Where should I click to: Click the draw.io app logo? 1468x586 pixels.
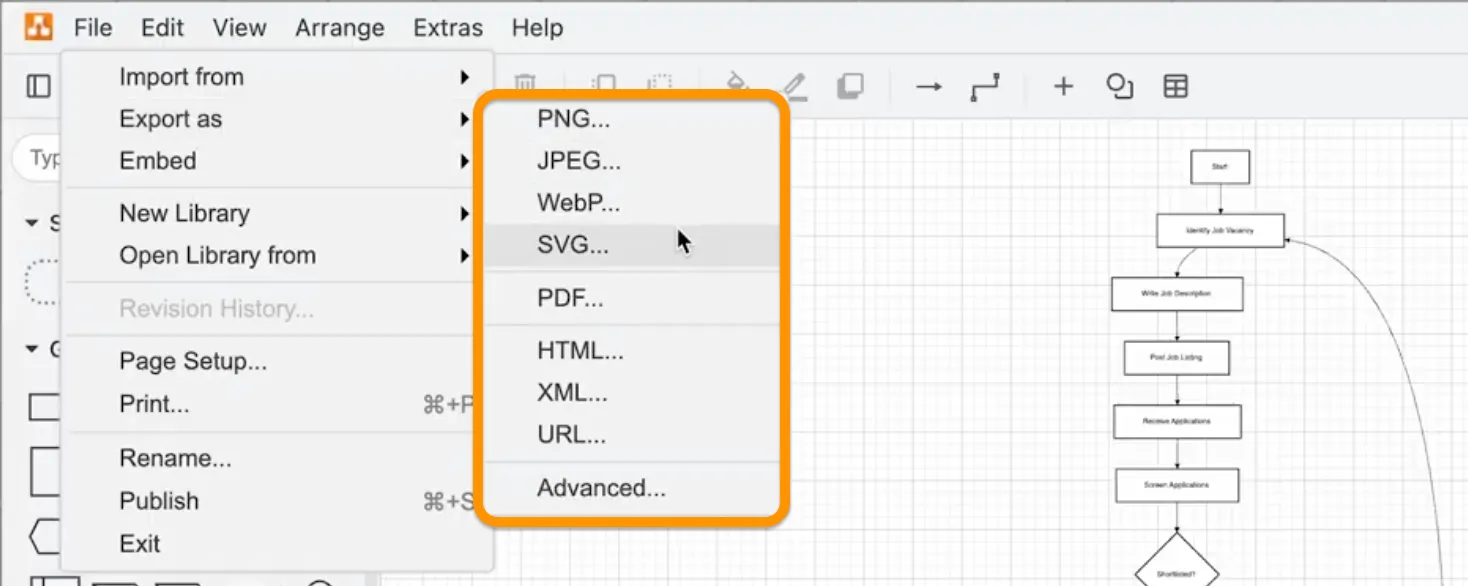tap(38, 27)
